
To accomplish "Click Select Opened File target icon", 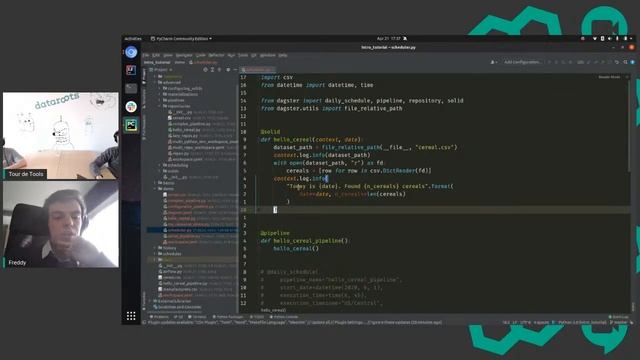I will click(205, 70).
